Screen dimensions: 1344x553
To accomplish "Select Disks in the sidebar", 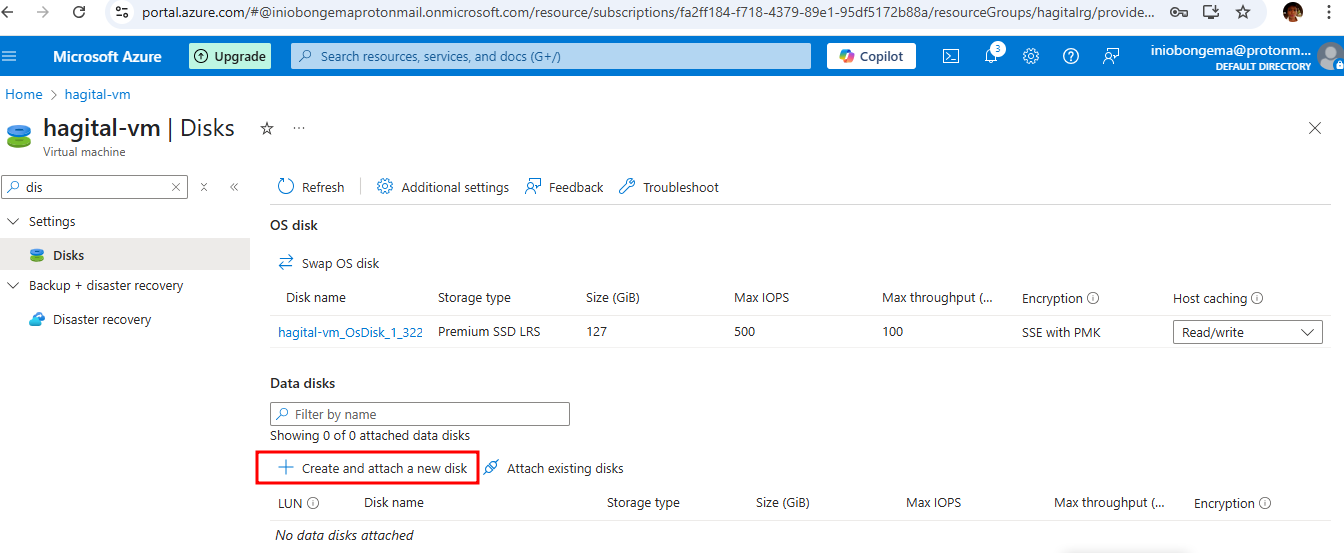I will pos(125,255).
